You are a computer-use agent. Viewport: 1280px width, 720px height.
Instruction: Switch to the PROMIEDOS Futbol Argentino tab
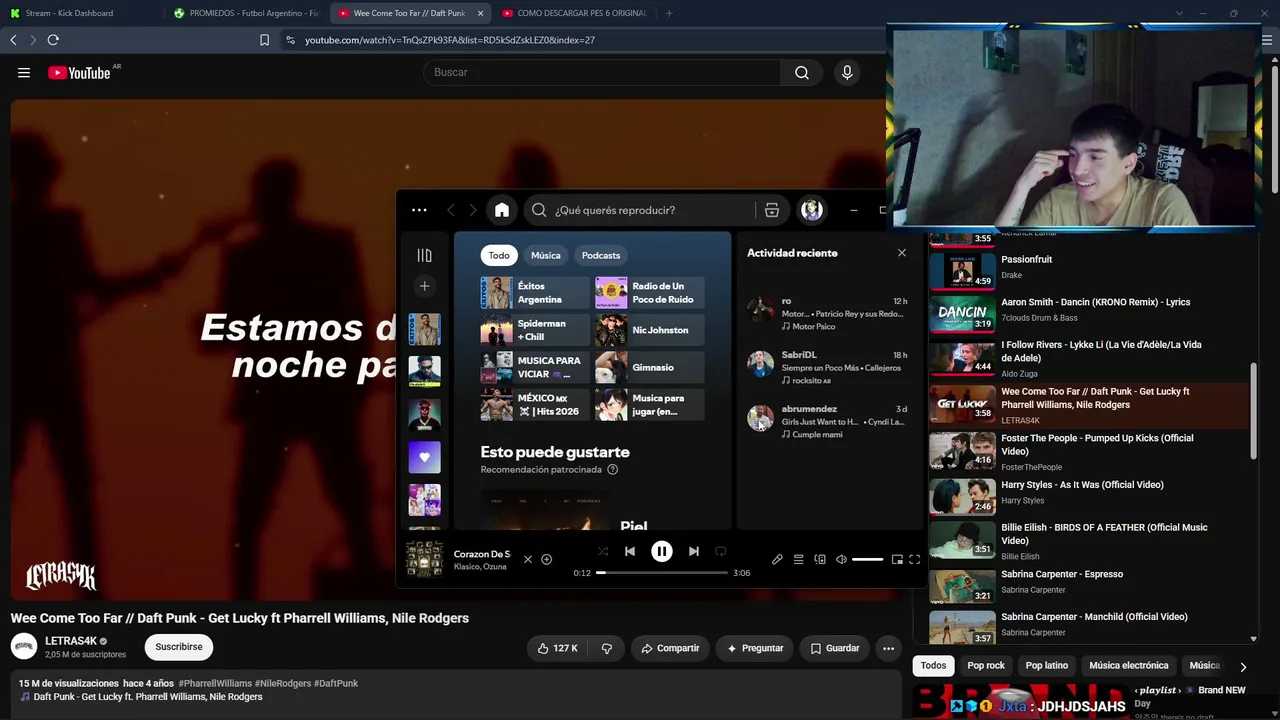tap(246, 13)
